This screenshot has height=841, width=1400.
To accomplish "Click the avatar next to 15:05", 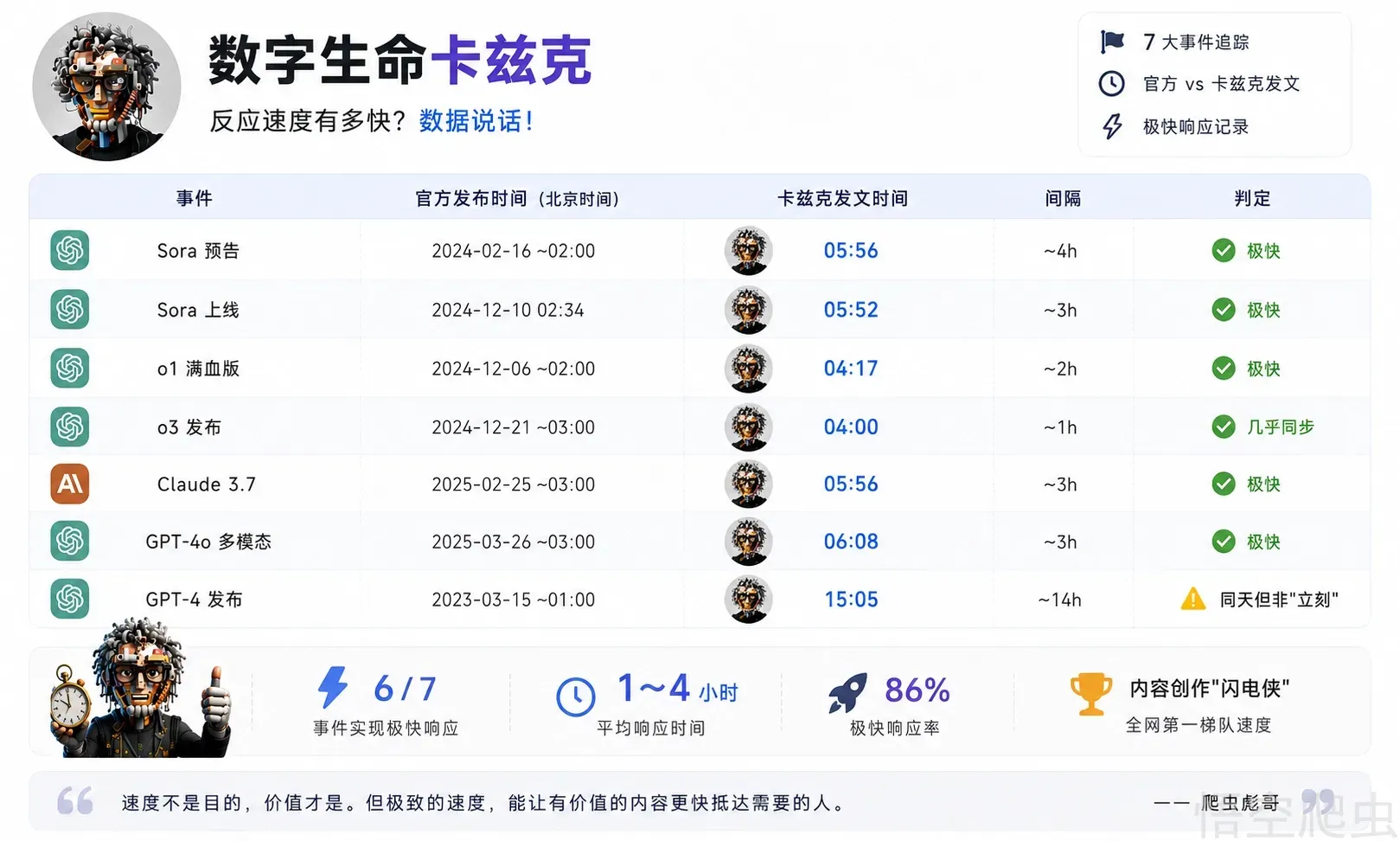I will pos(749,600).
